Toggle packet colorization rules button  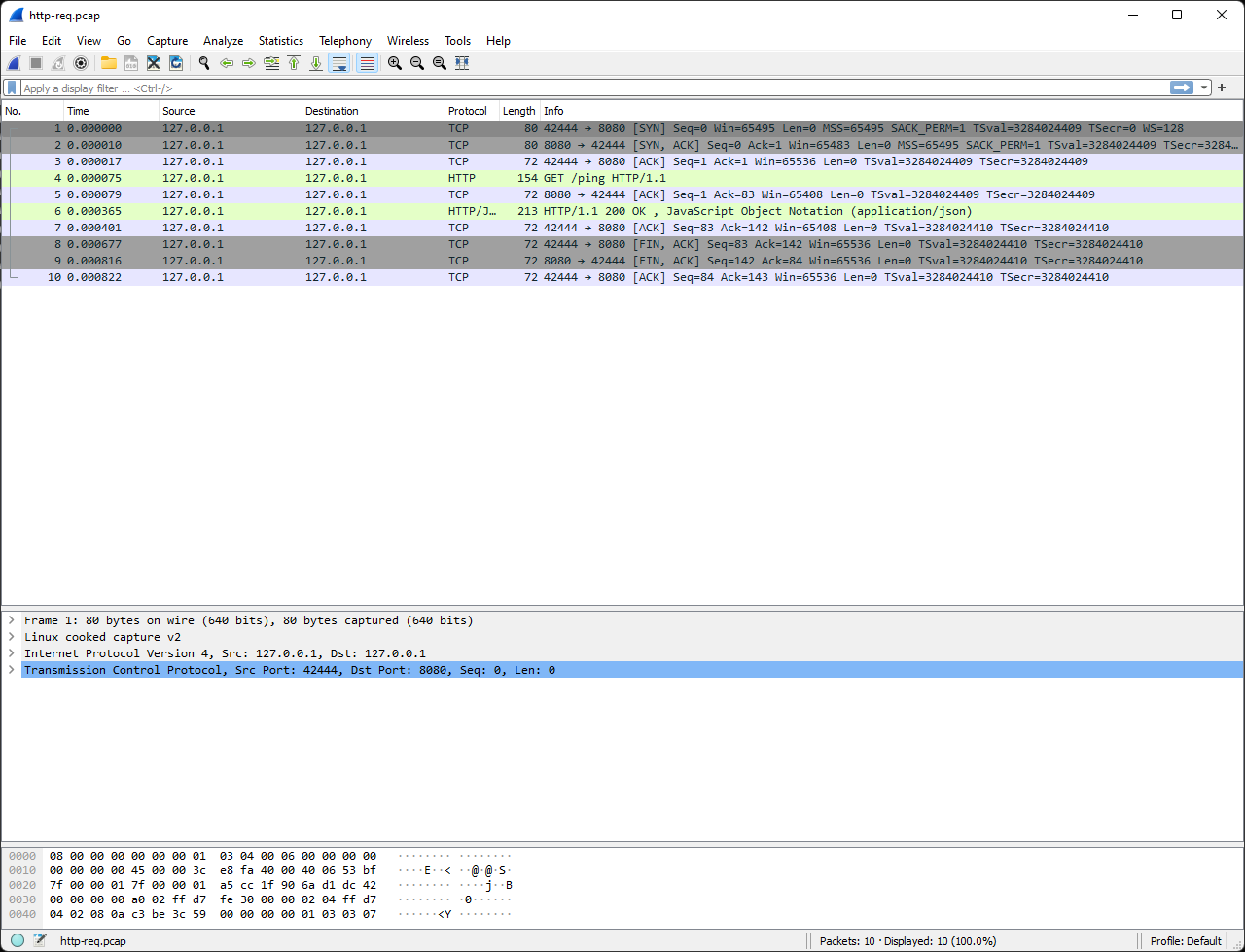pos(367,63)
